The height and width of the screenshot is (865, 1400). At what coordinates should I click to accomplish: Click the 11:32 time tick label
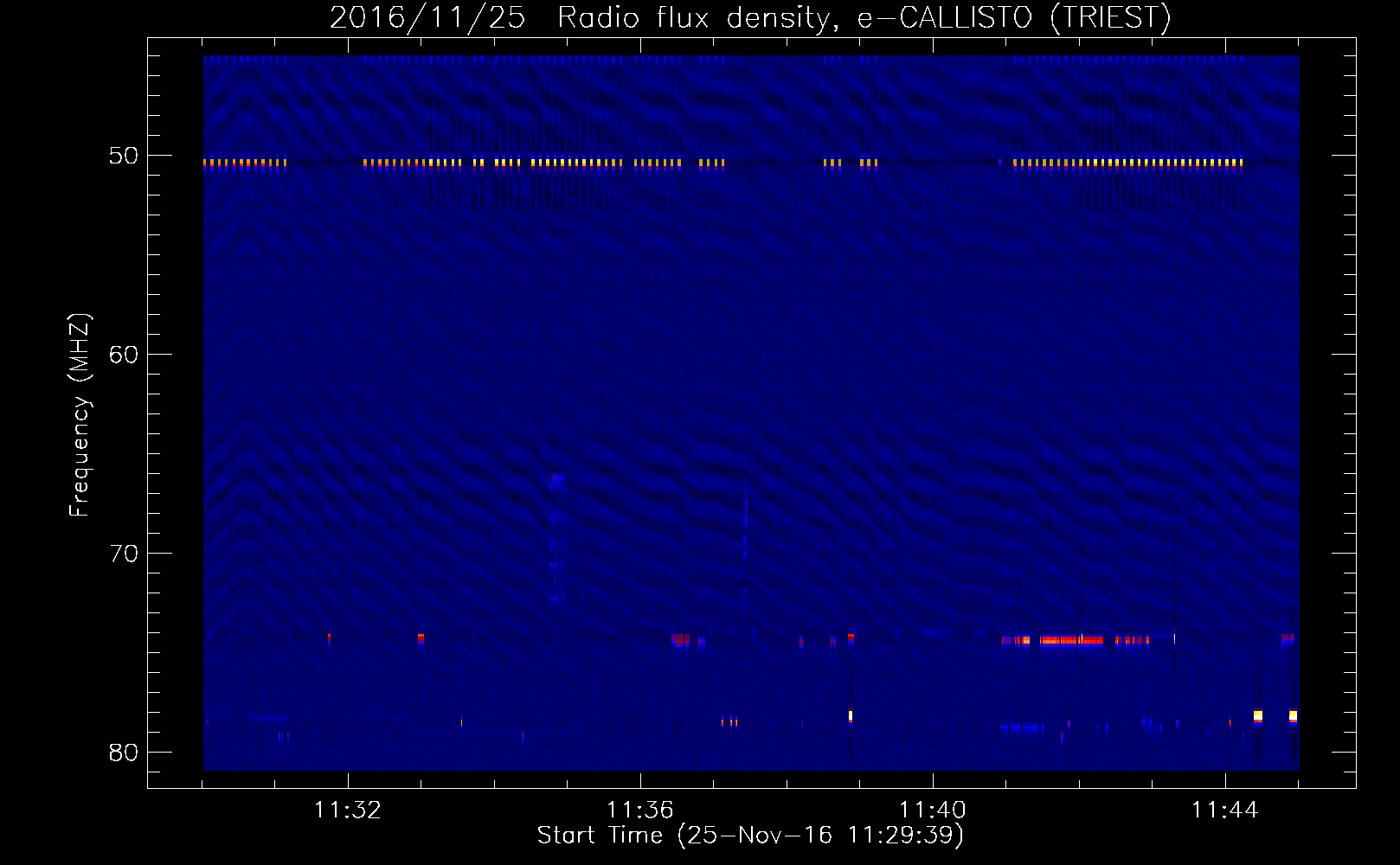(348, 811)
